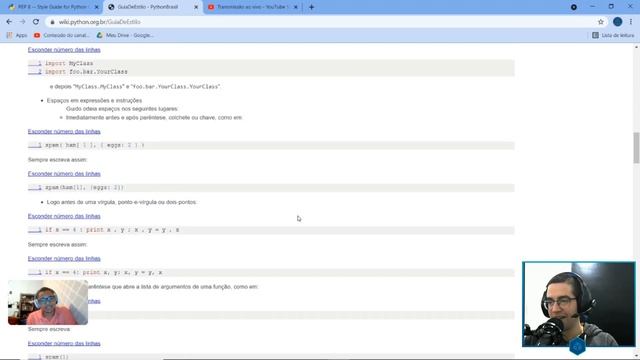Click the page vertical scrollbar thumb
Image resolution: width=640 pixels, height=360 pixels.
(636, 148)
